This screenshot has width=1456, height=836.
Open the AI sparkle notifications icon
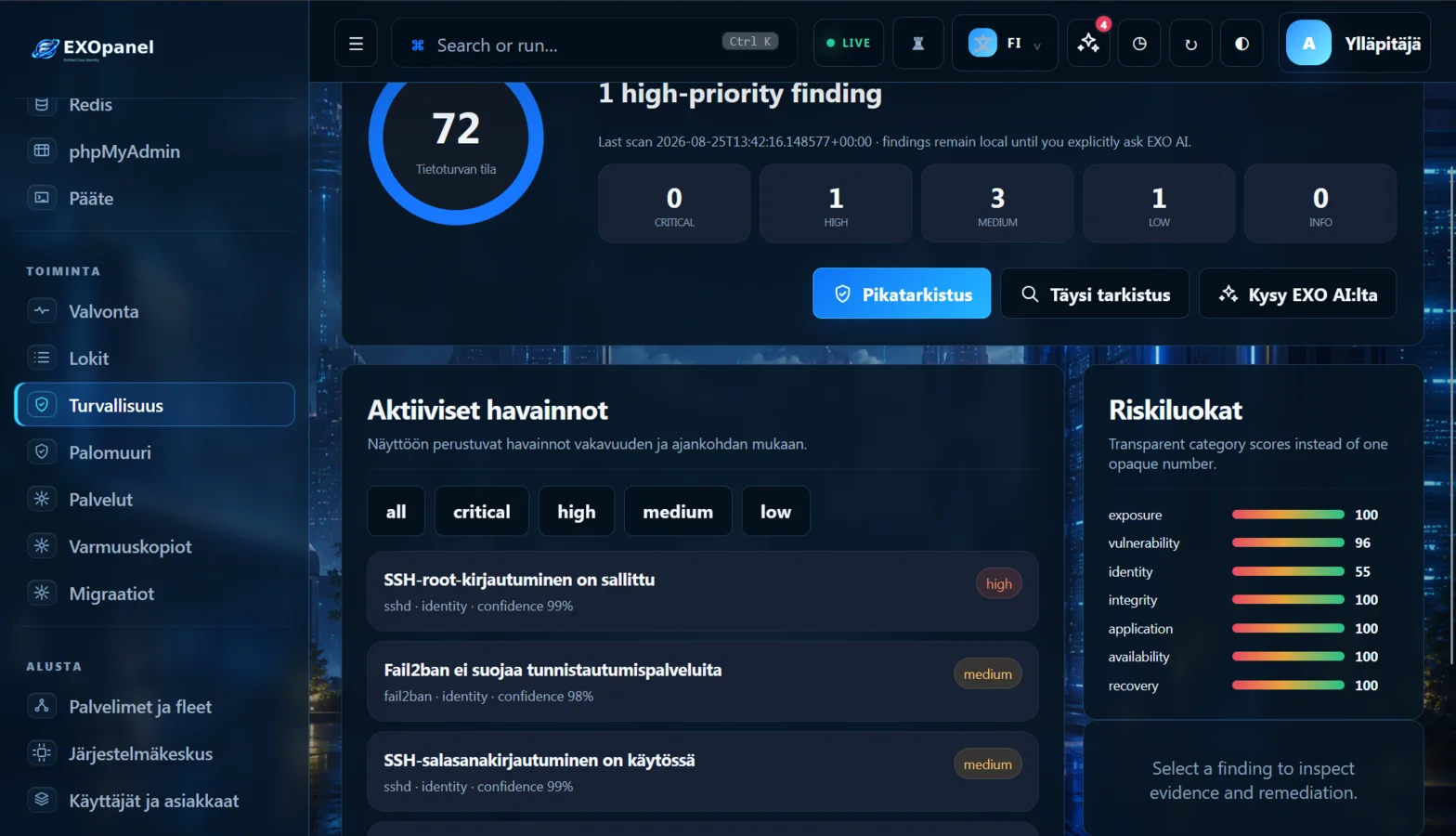[1088, 44]
